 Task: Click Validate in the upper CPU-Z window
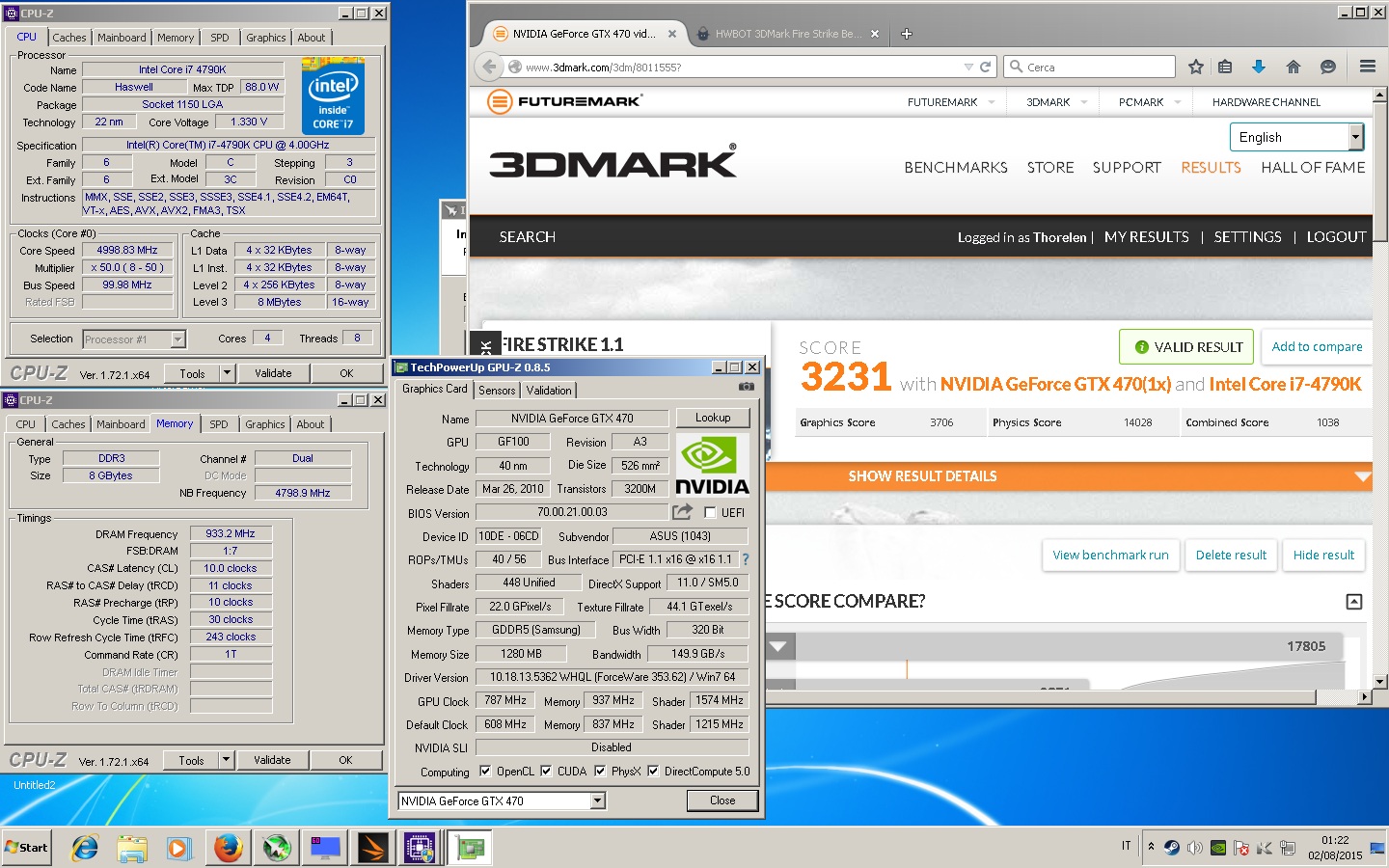[x=273, y=373]
